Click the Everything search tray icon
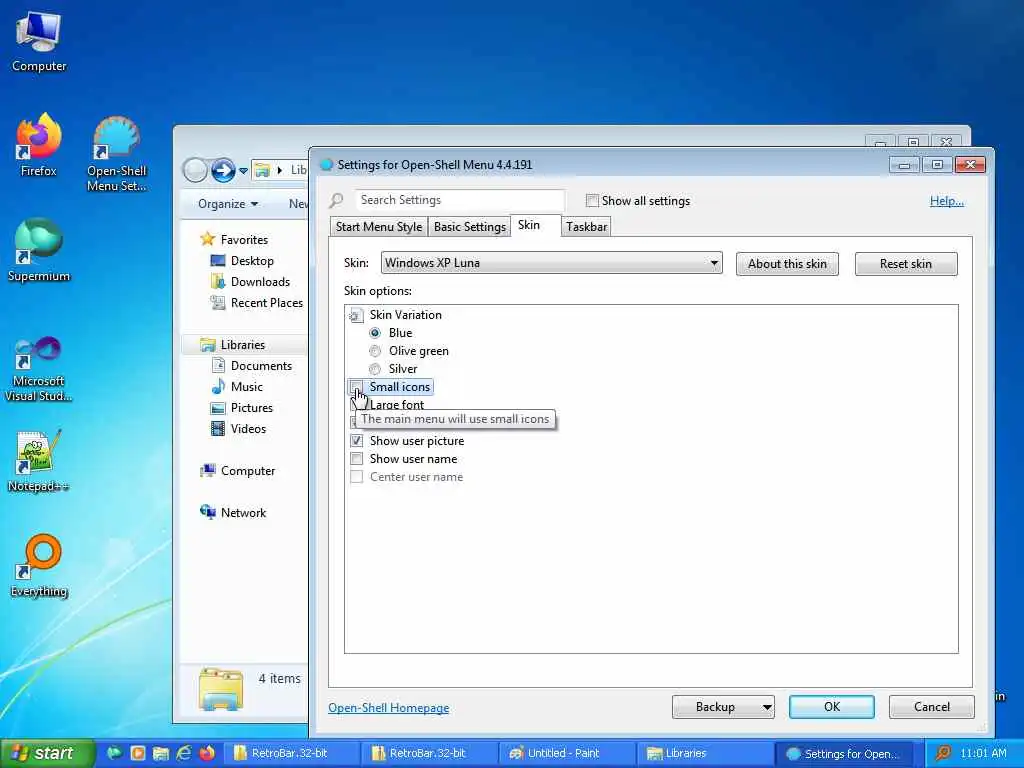1024x768 pixels. pyautogui.click(x=942, y=753)
